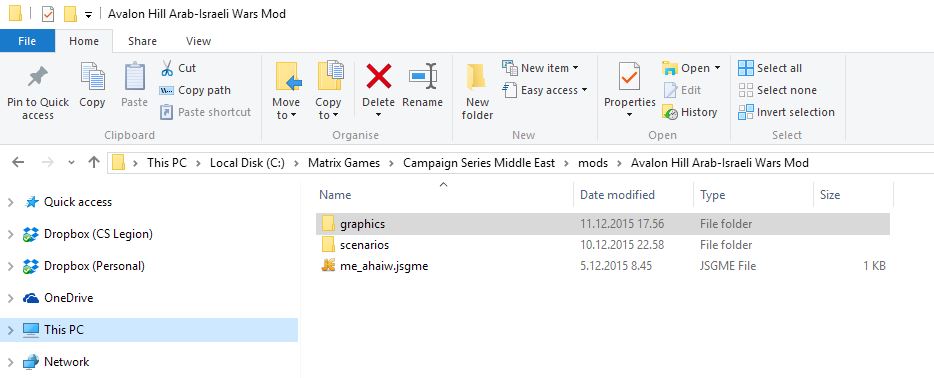Click the Cut scissors icon
Viewport: 934px width, 378px height.
coord(167,68)
